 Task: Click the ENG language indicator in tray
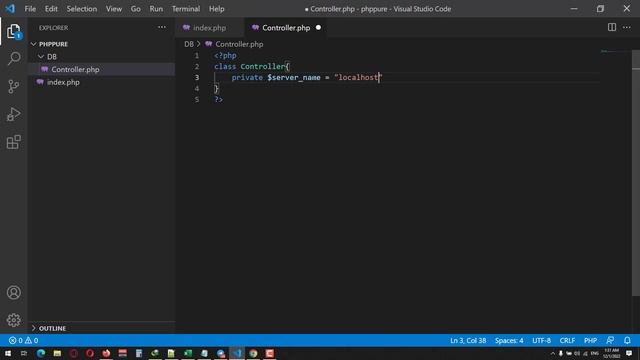pos(595,353)
